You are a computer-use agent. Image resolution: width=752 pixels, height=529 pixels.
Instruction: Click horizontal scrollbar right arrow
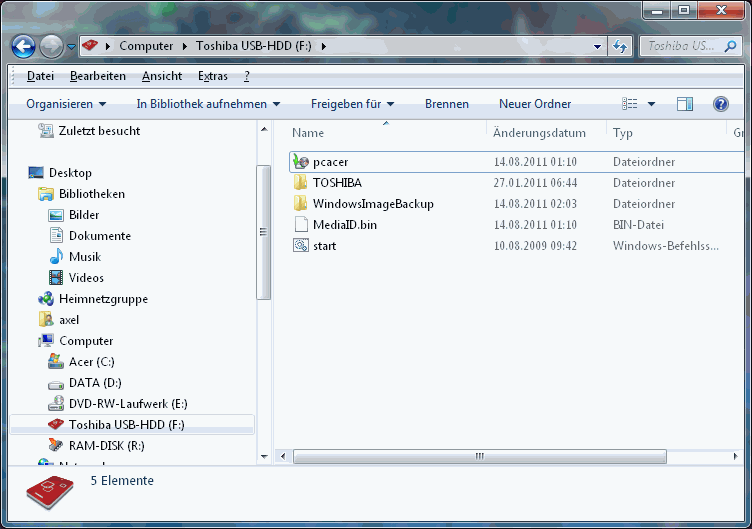[x=735, y=457]
